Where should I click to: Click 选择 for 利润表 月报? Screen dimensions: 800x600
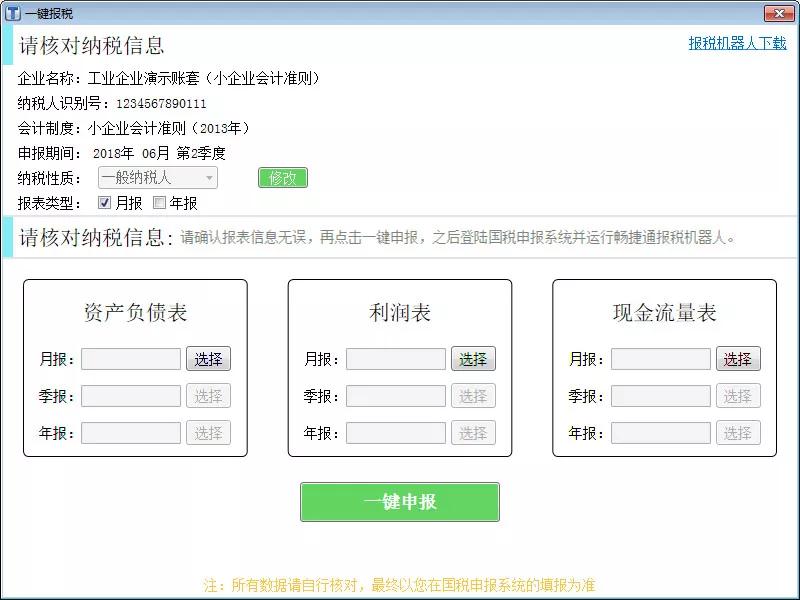tap(474, 358)
